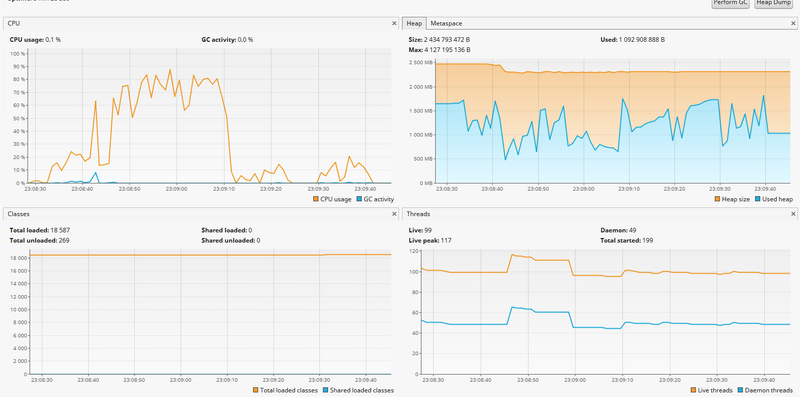
Task: Click the GC activity blue legend swatch
Action: tap(359, 199)
